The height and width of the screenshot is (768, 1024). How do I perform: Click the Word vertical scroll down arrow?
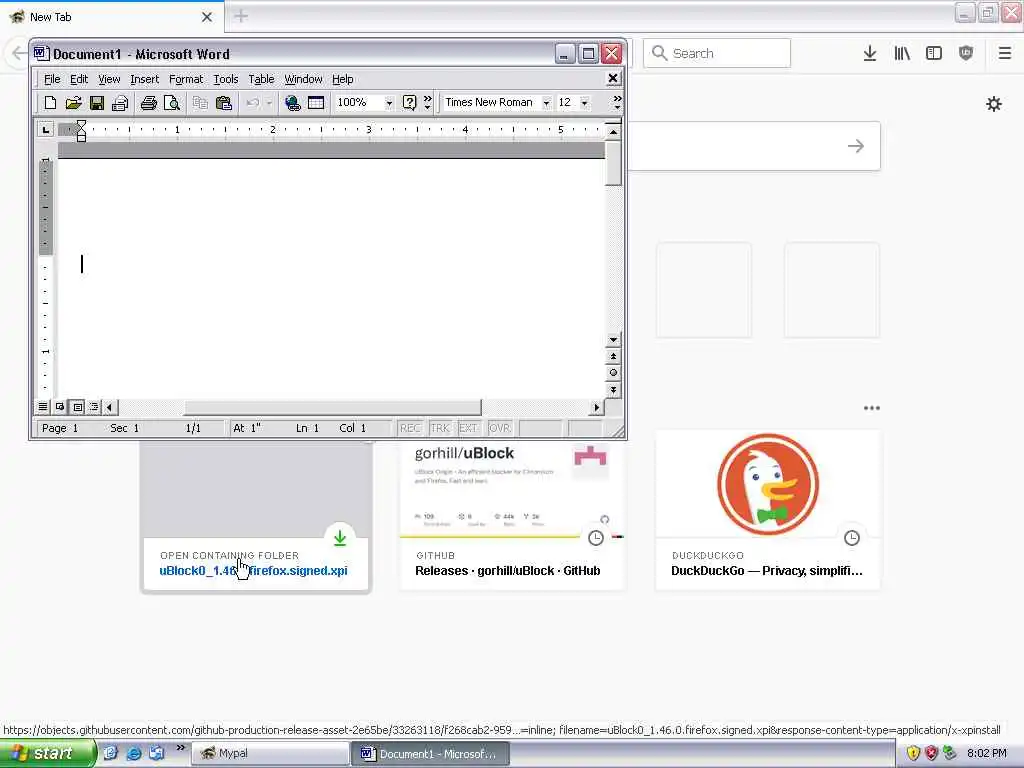click(x=613, y=340)
